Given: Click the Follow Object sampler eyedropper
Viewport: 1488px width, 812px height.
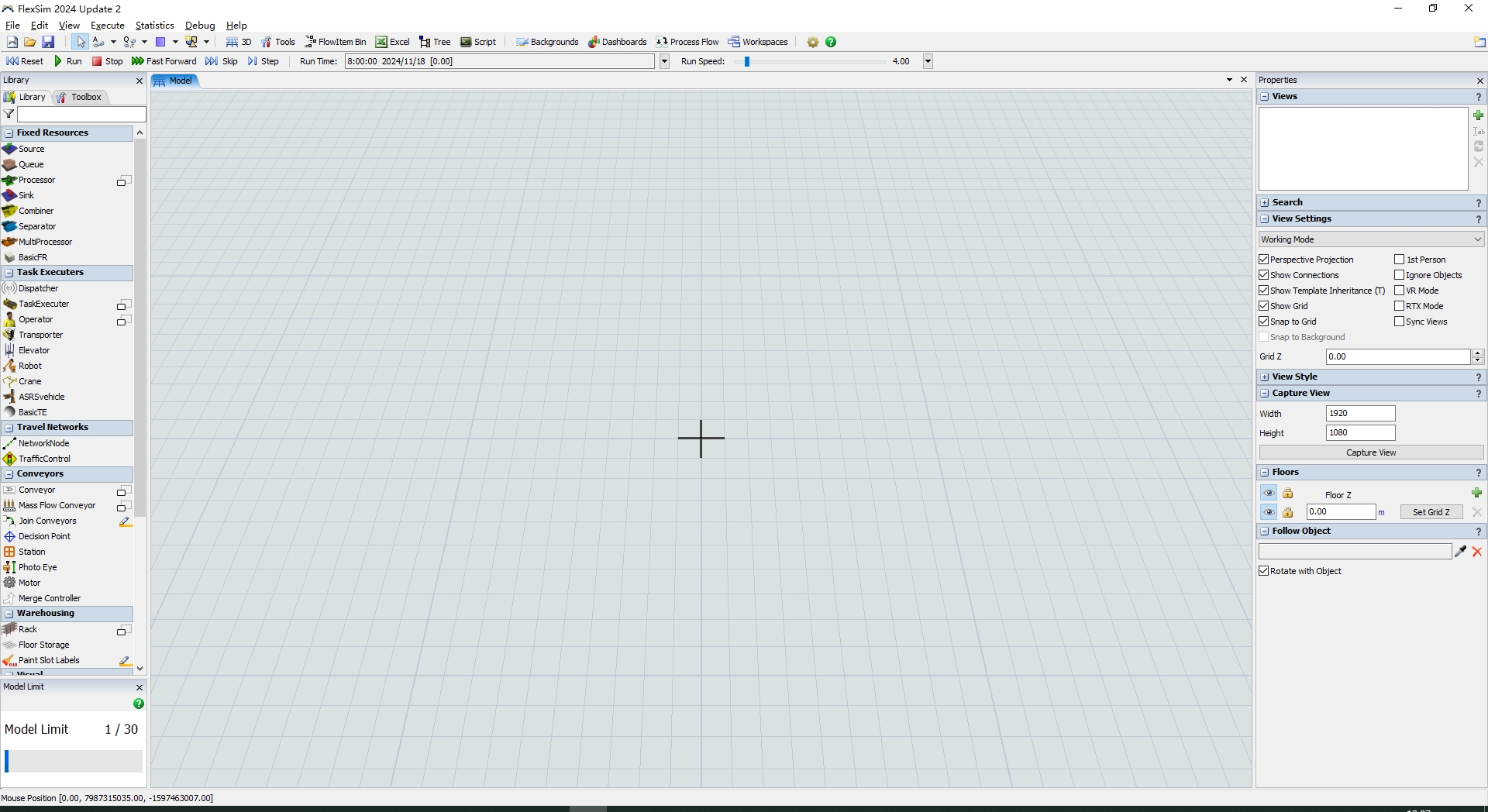Looking at the screenshot, I should point(1460,552).
